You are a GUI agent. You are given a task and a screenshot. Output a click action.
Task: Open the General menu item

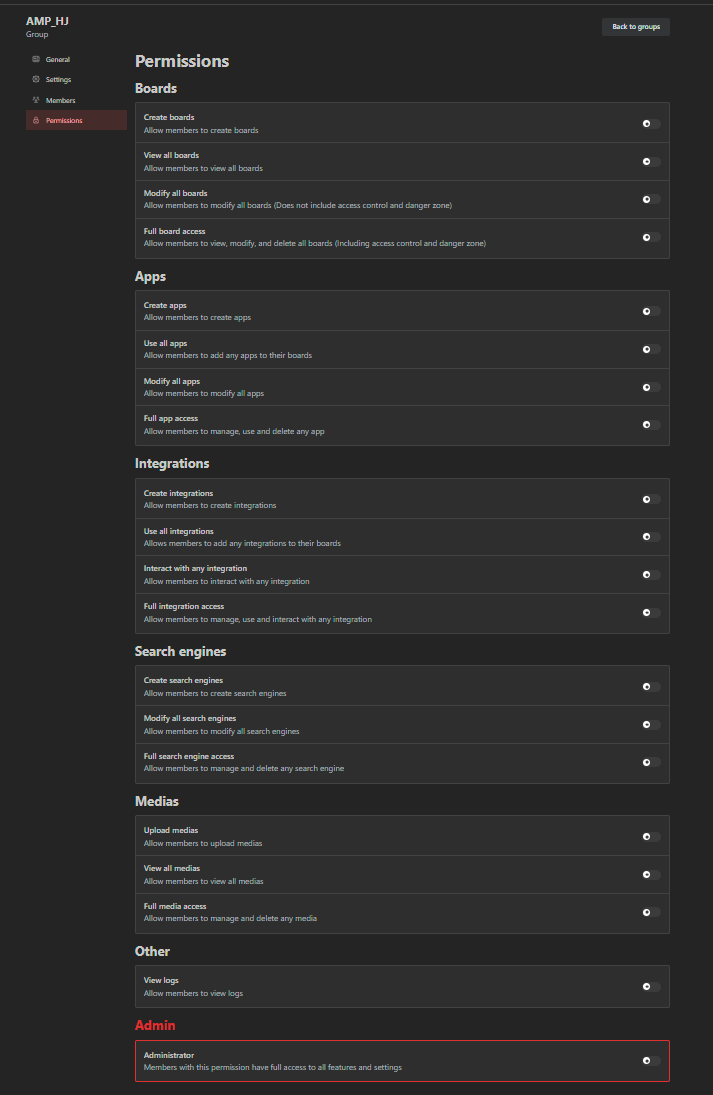(58, 60)
